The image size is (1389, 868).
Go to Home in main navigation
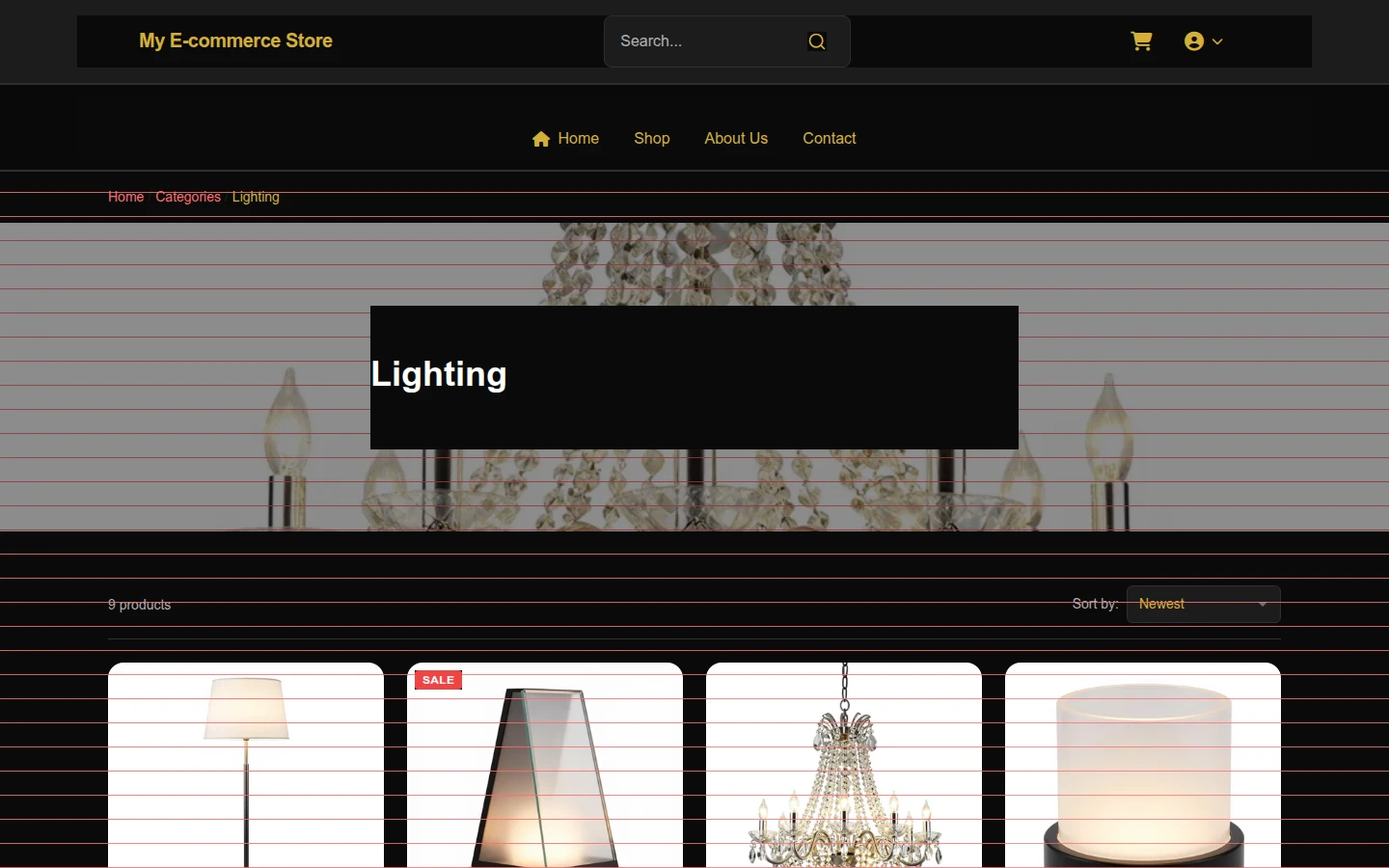pos(566,139)
